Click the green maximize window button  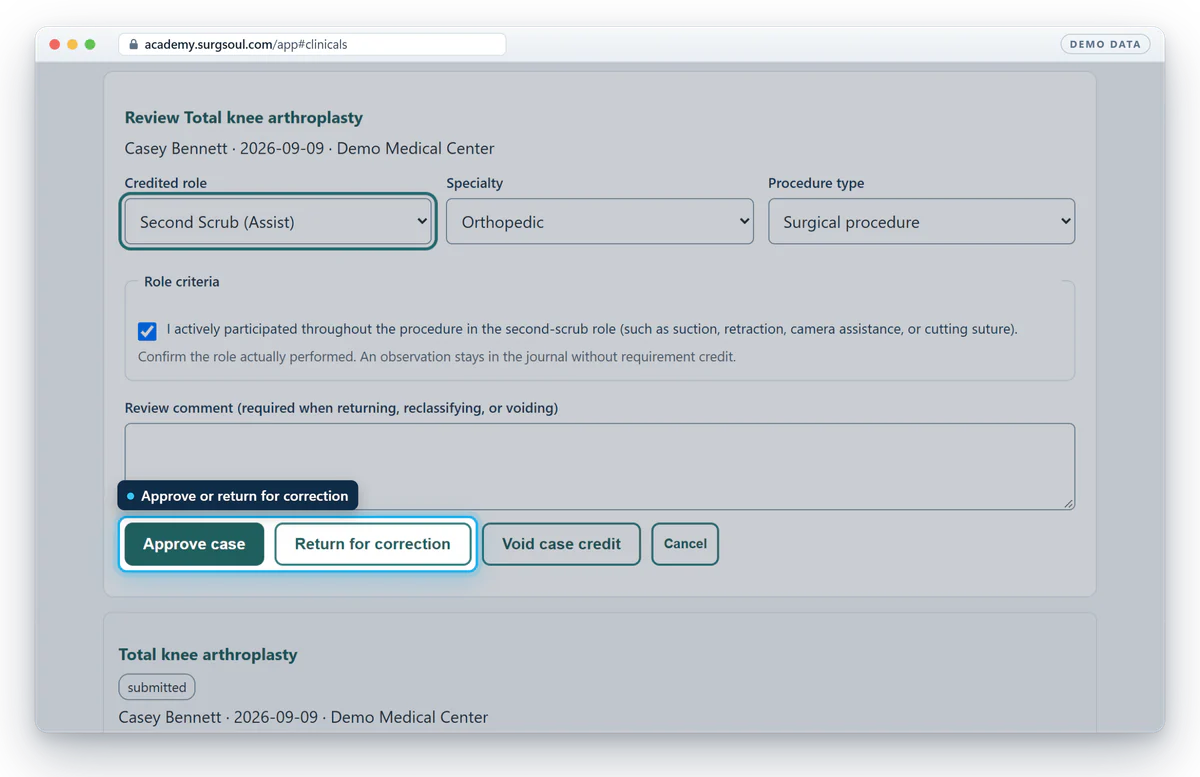90,44
